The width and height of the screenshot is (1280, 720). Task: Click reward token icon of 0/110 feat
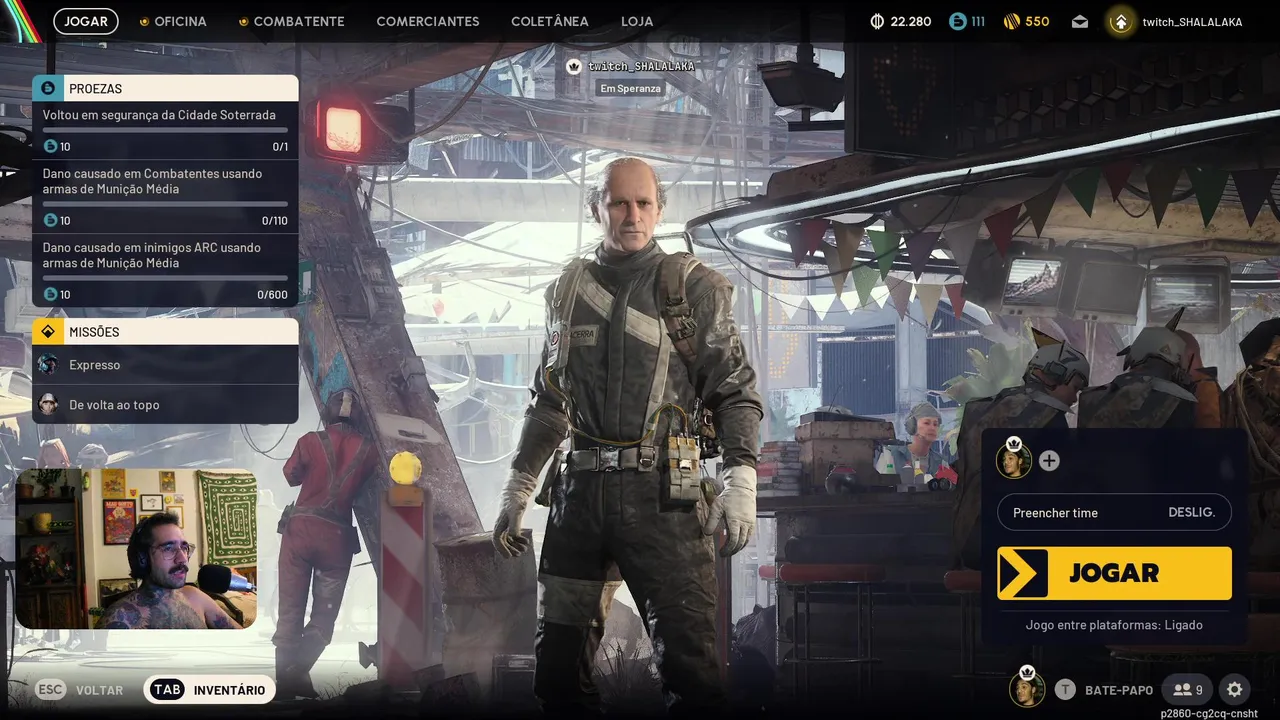(51, 220)
